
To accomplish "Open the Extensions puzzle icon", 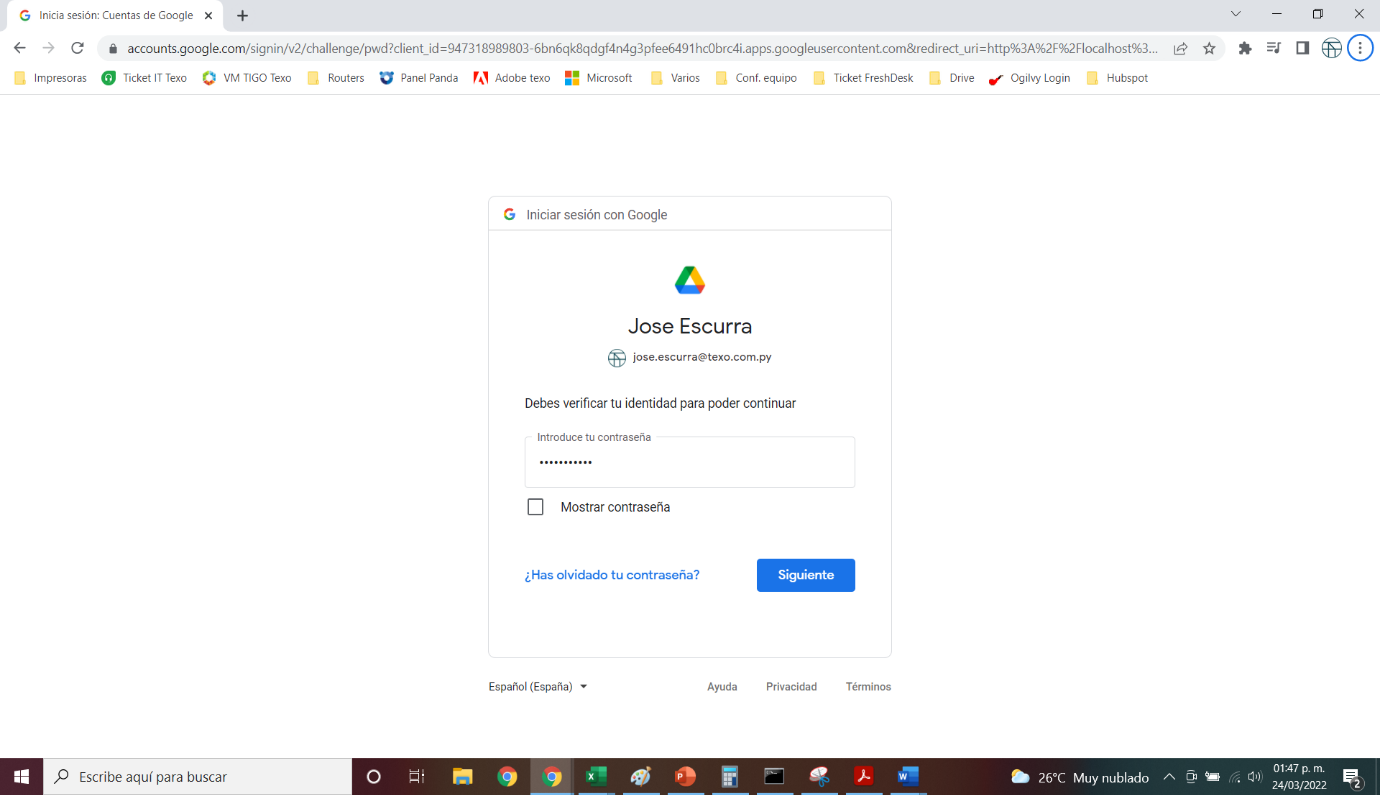I will tap(1245, 48).
